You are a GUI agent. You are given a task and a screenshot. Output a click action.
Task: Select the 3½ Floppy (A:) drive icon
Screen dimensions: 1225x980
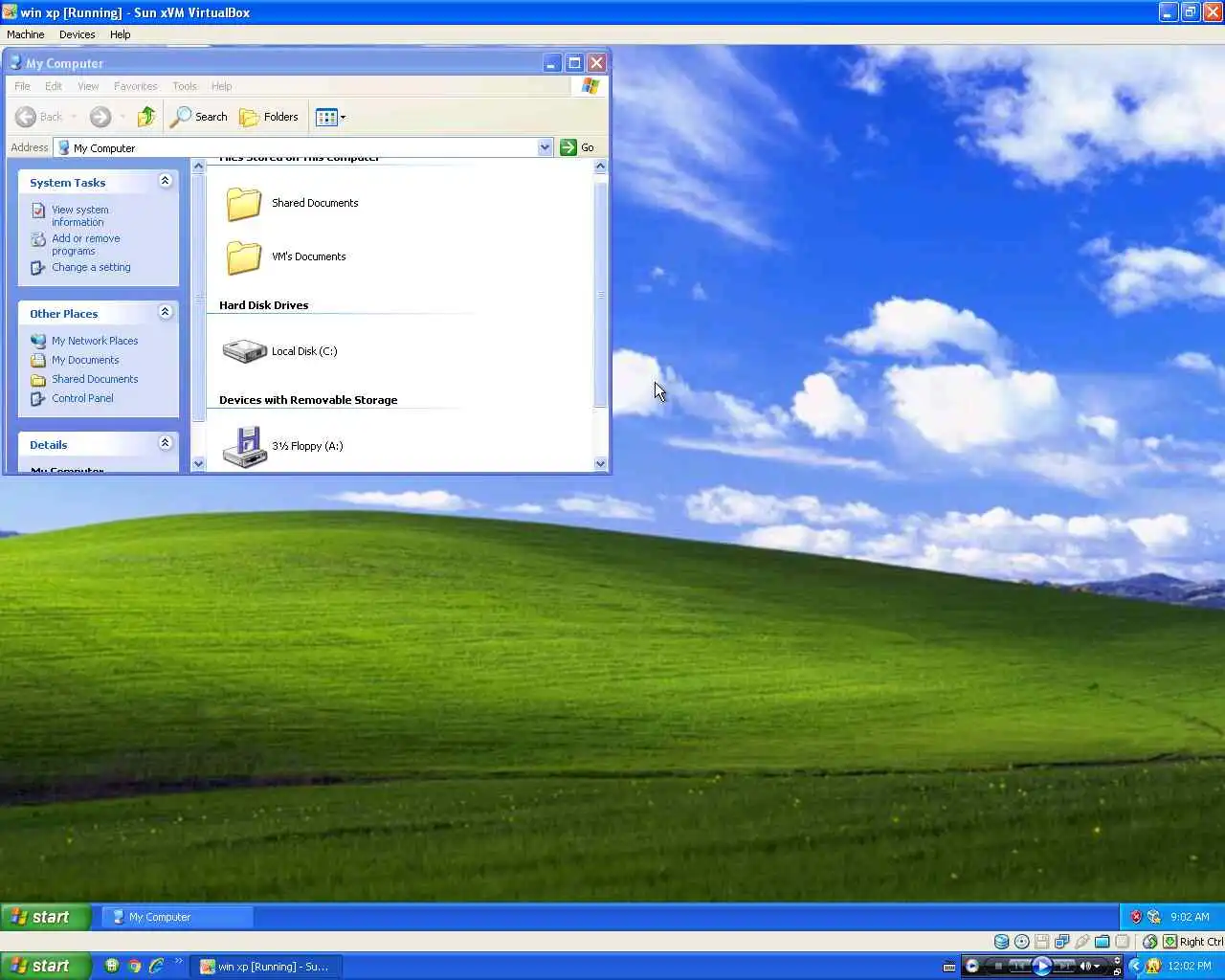[245, 446]
